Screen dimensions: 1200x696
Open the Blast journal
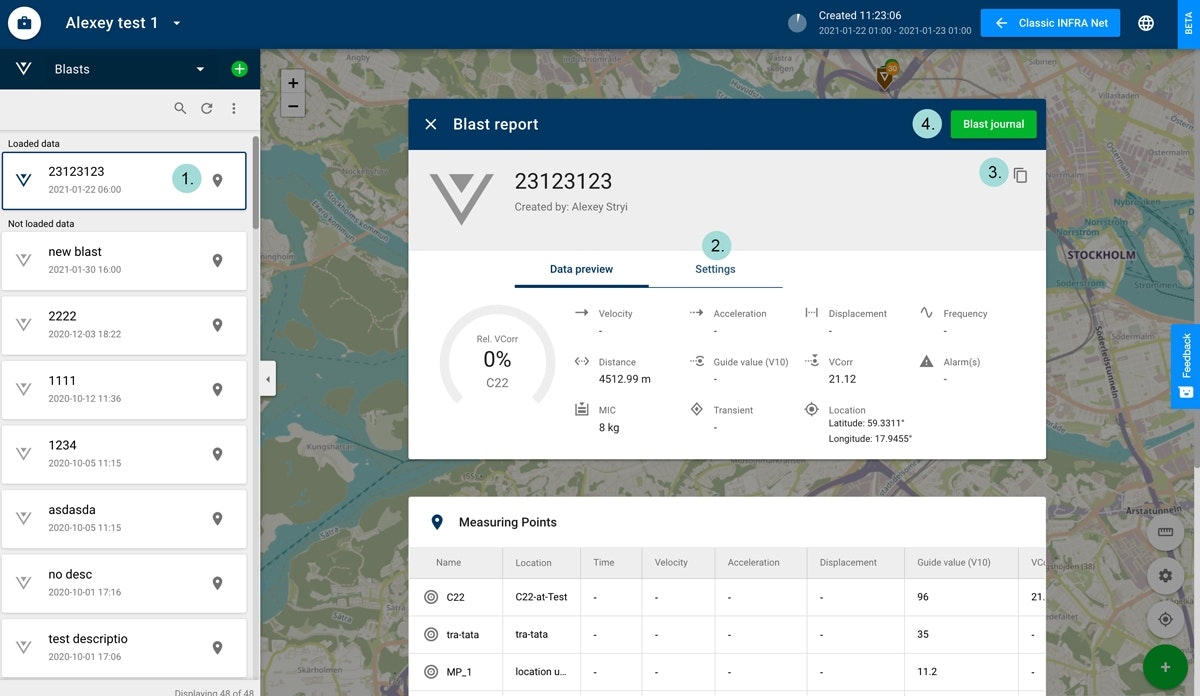993,124
